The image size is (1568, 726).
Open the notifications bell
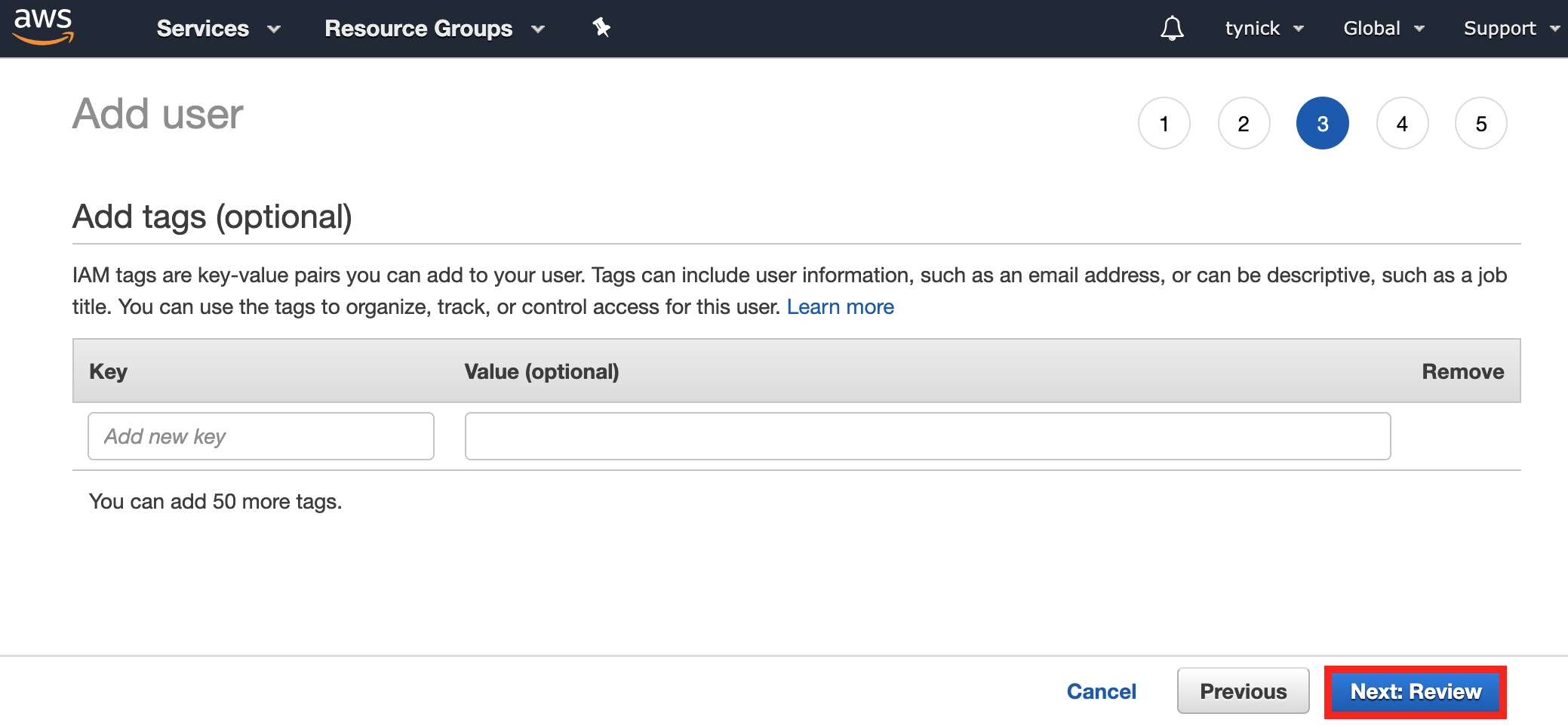click(1172, 29)
